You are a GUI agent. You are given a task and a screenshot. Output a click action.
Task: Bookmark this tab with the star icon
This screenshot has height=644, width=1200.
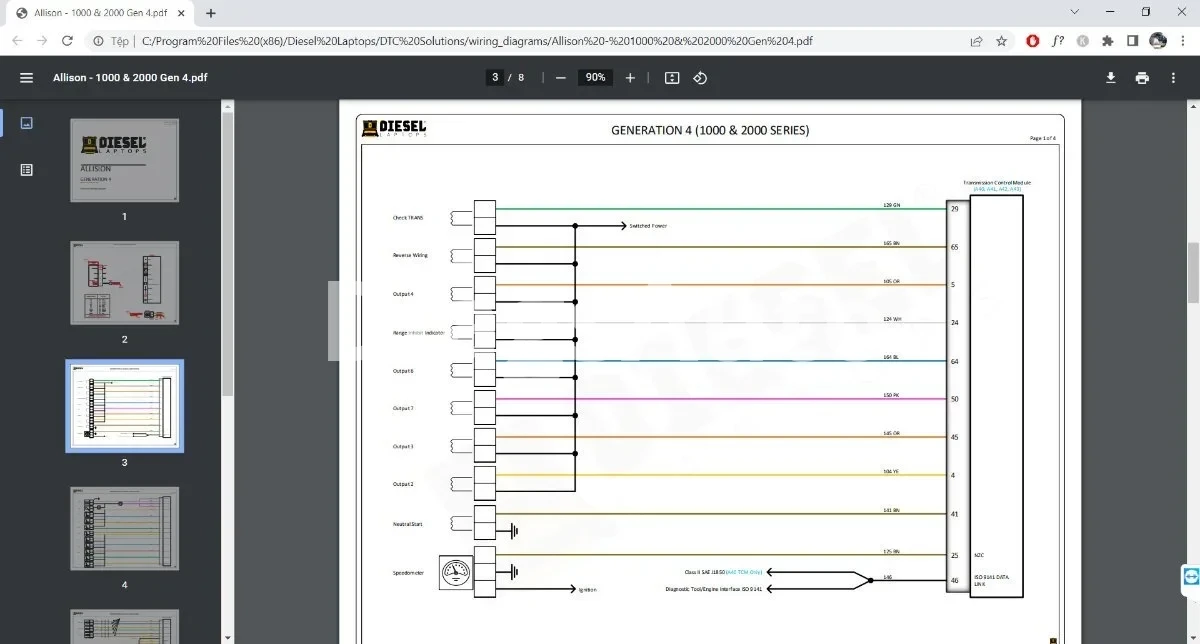tap(1001, 41)
